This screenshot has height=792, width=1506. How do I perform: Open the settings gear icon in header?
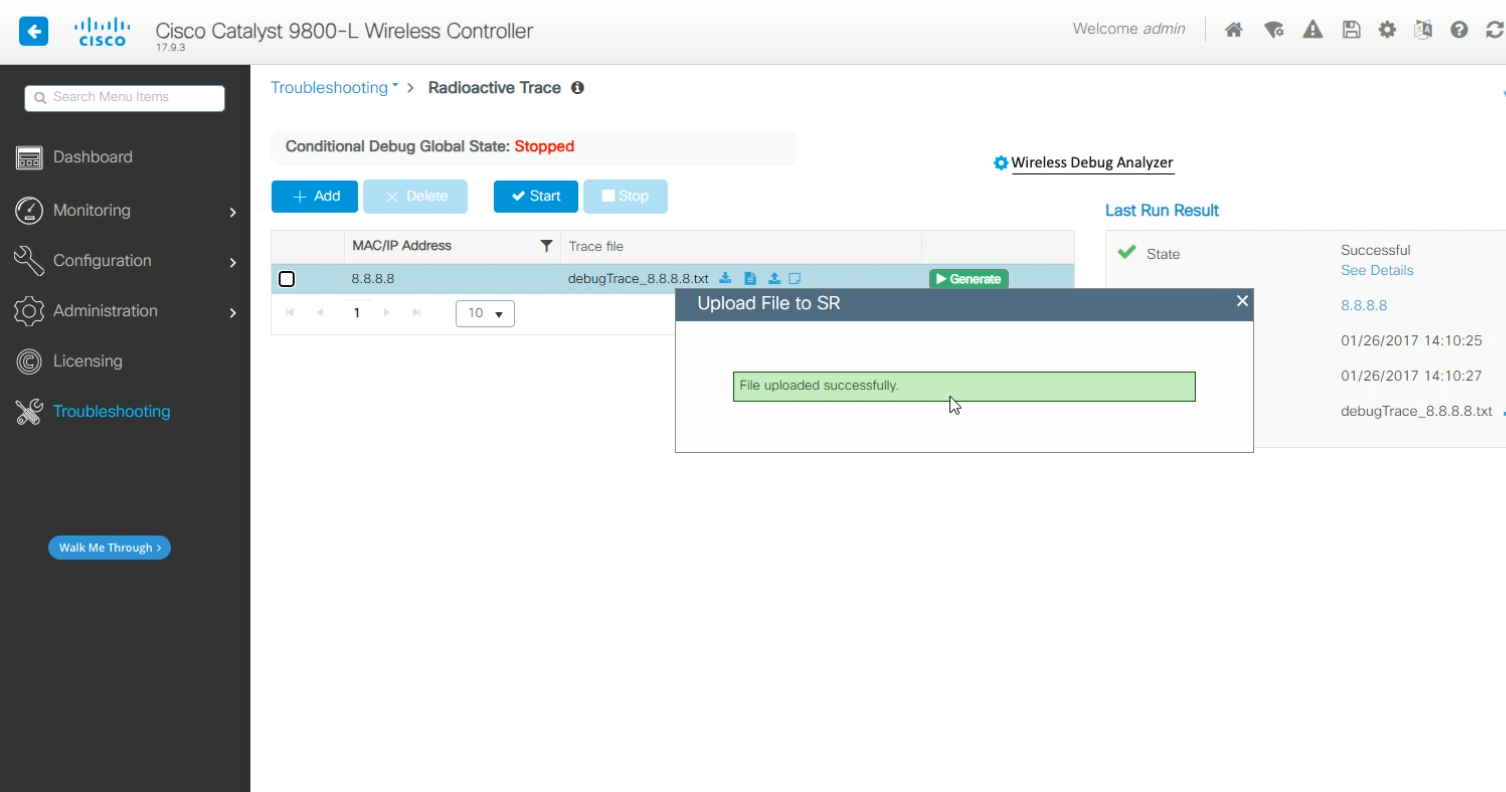[1387, 30]
